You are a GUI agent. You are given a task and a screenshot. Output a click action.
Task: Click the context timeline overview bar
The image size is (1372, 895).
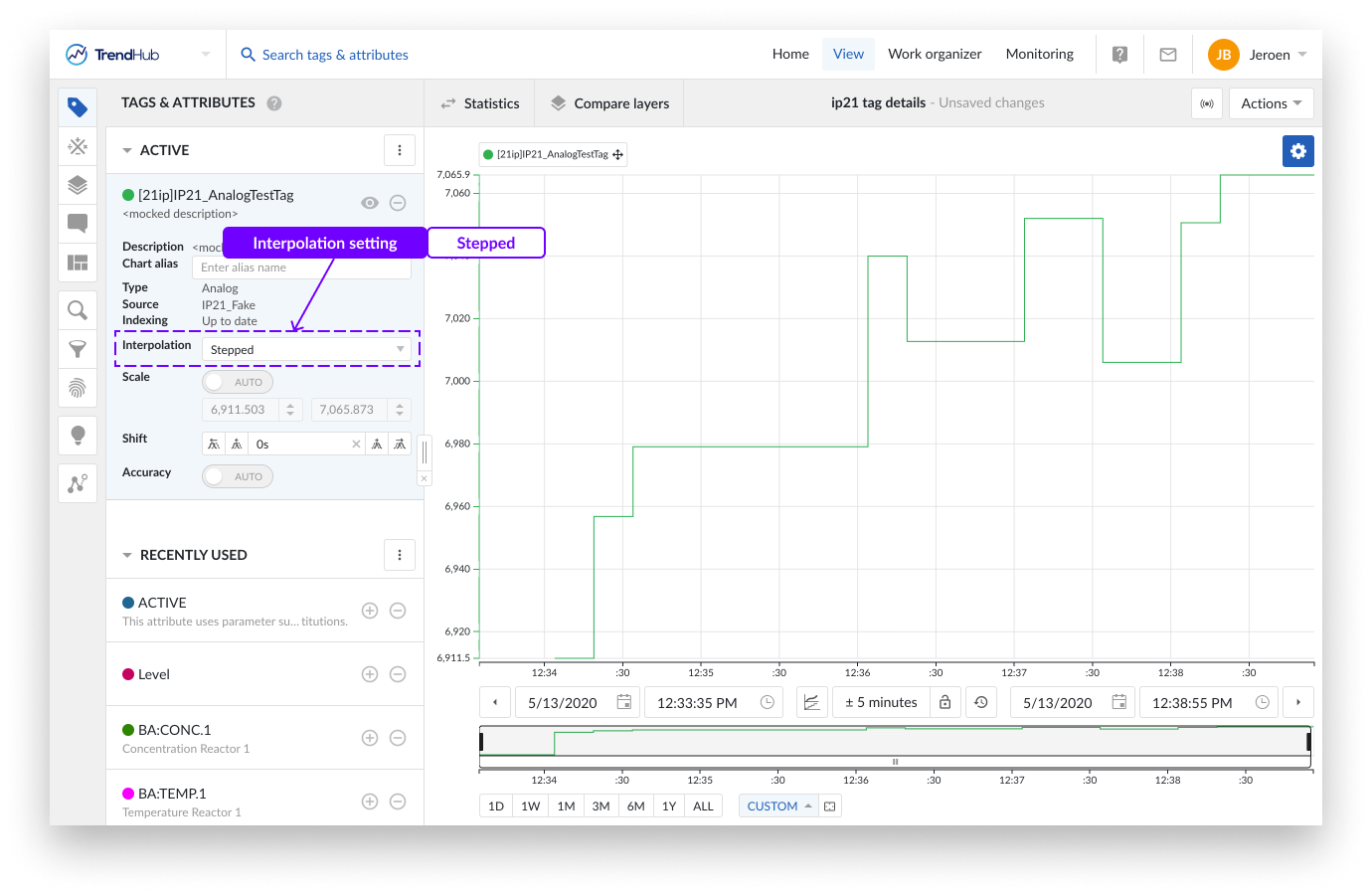895,741
